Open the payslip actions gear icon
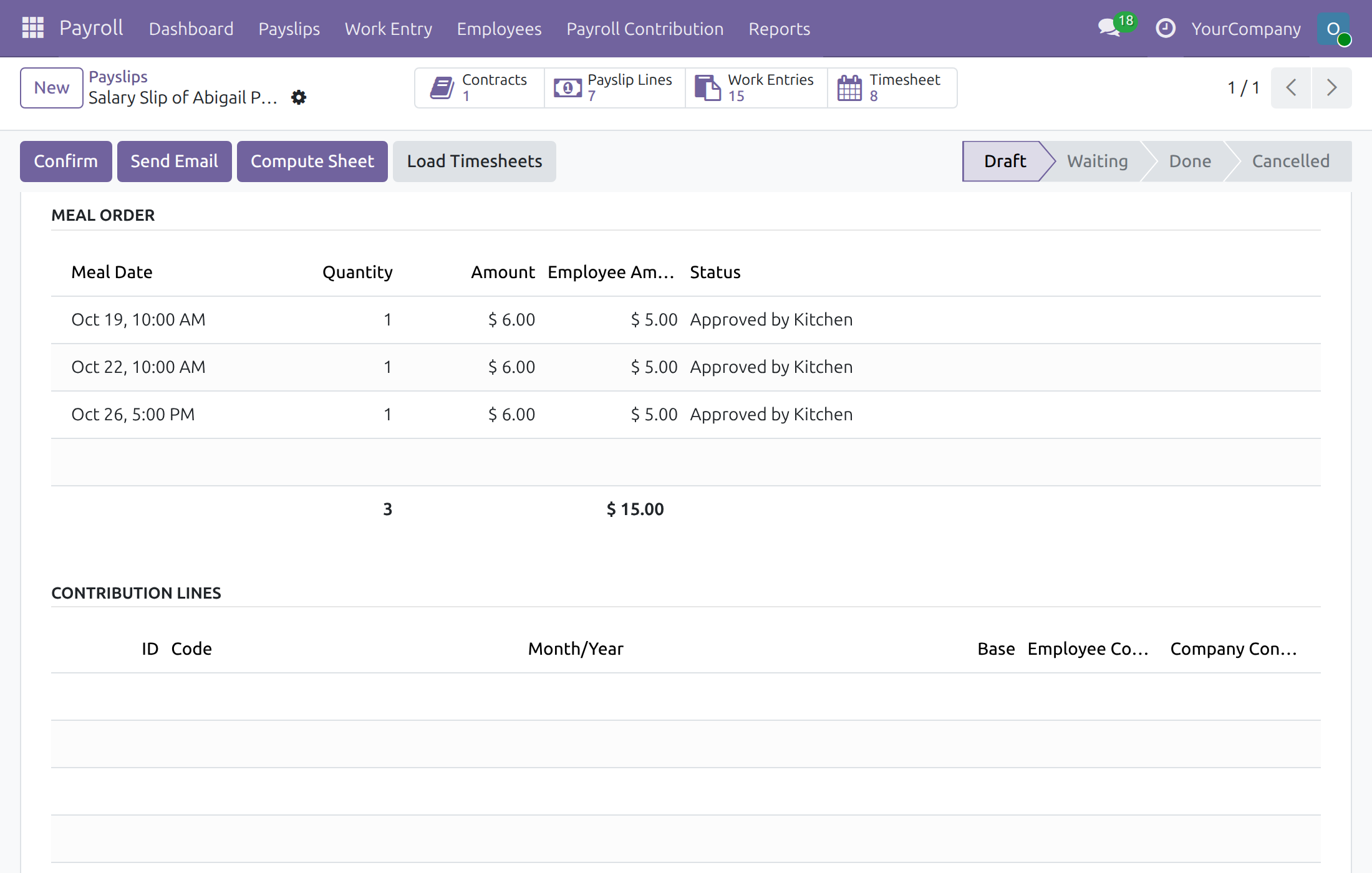 (299, 97)
